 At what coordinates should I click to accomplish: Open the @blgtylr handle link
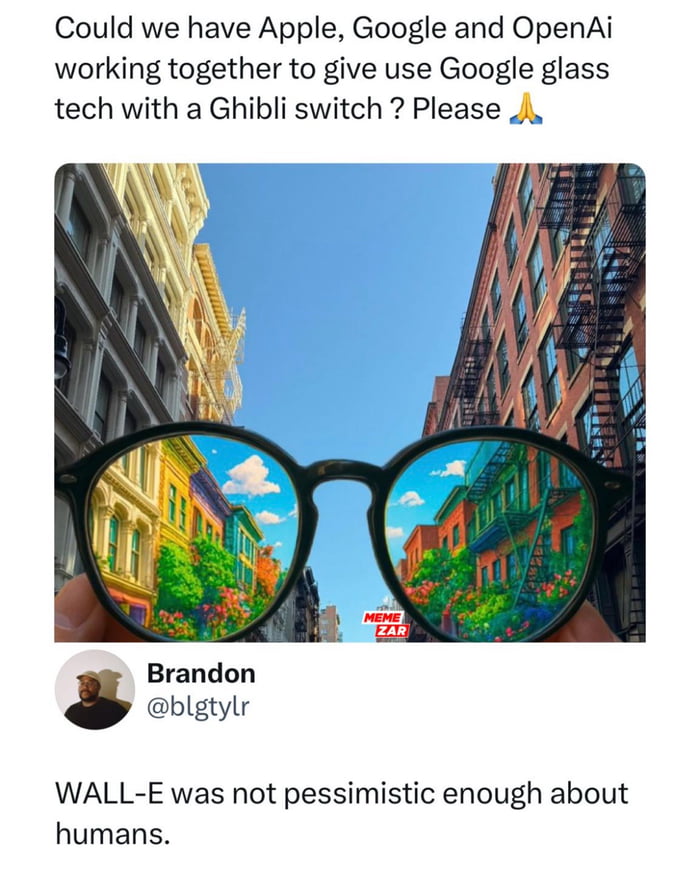(x=198, y=706)
